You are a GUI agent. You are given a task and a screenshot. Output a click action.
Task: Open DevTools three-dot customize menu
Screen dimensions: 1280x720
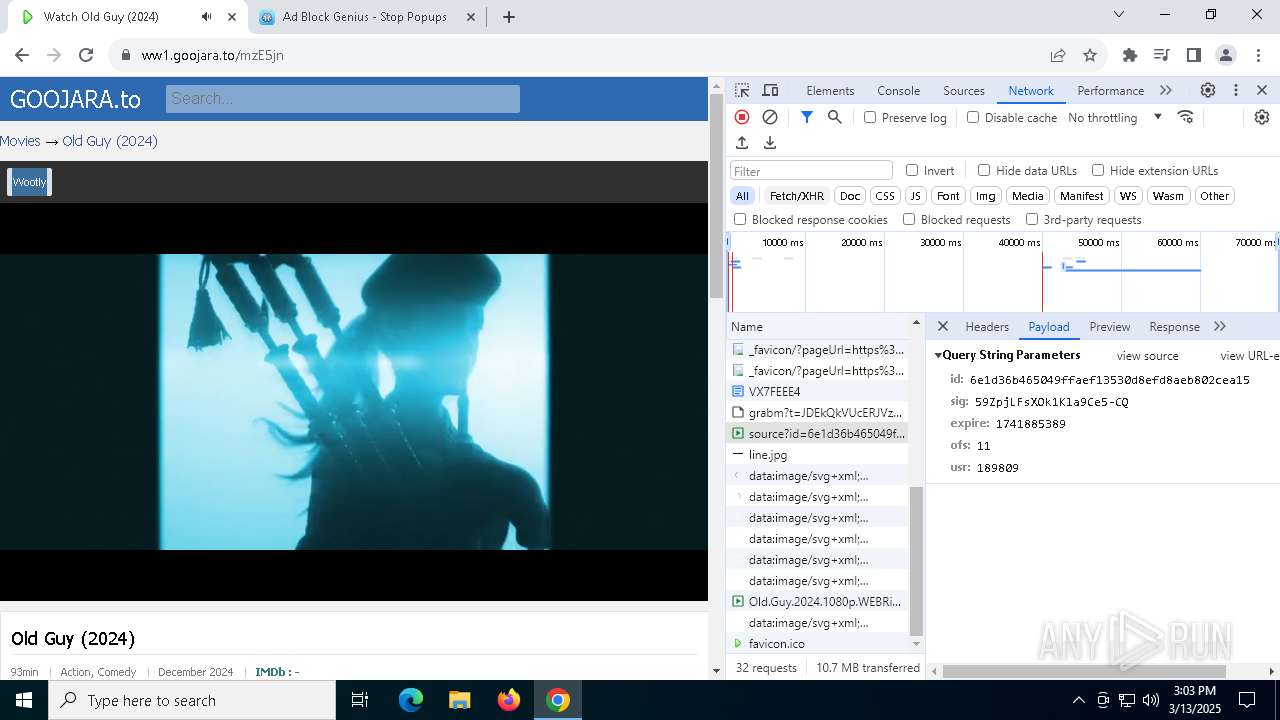[1236, 90]
